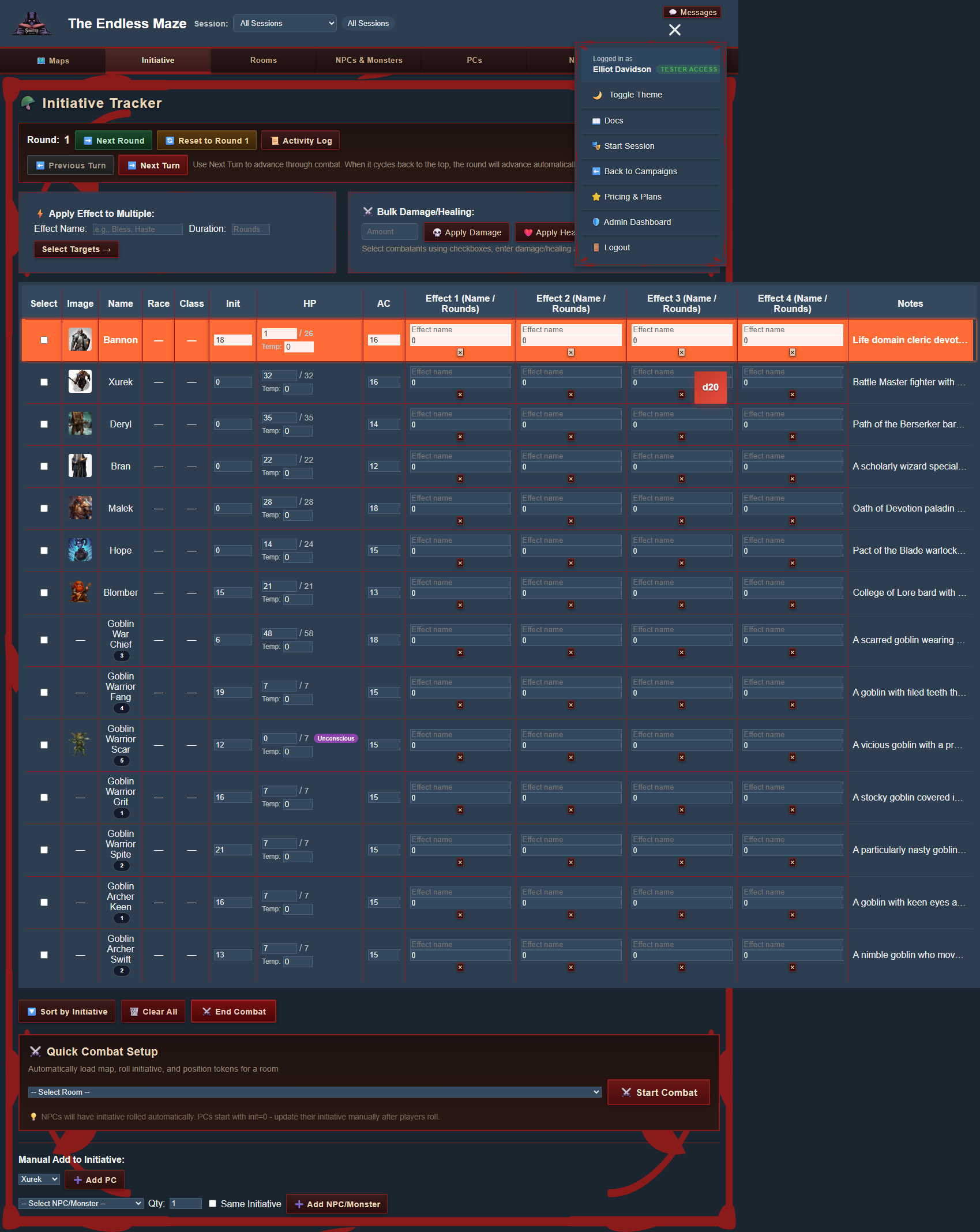Viewport: 980px width, 1232px height.
Task: Check Bannon's select checkbox
Action: click(x=43, y=340)
